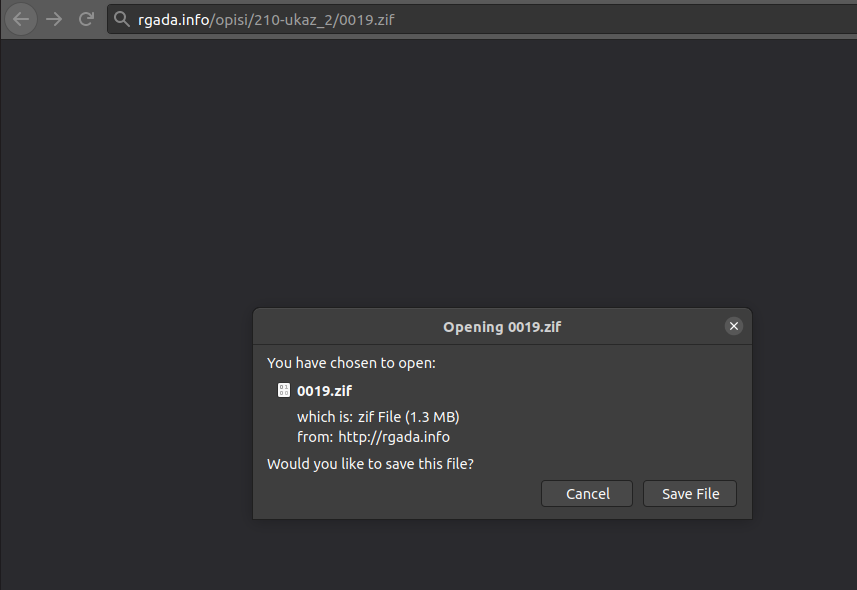
Task: Click the Save File button on the right
Action: 689,493
